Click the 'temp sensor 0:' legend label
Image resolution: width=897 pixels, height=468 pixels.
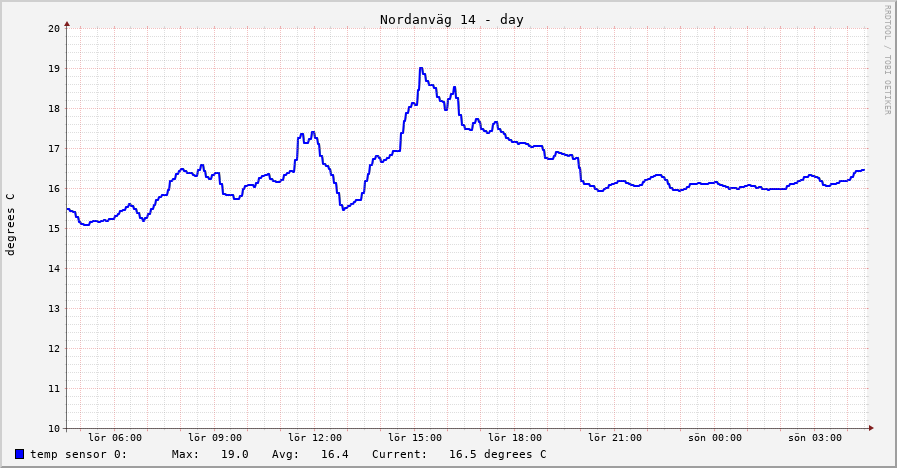point(78,454)
